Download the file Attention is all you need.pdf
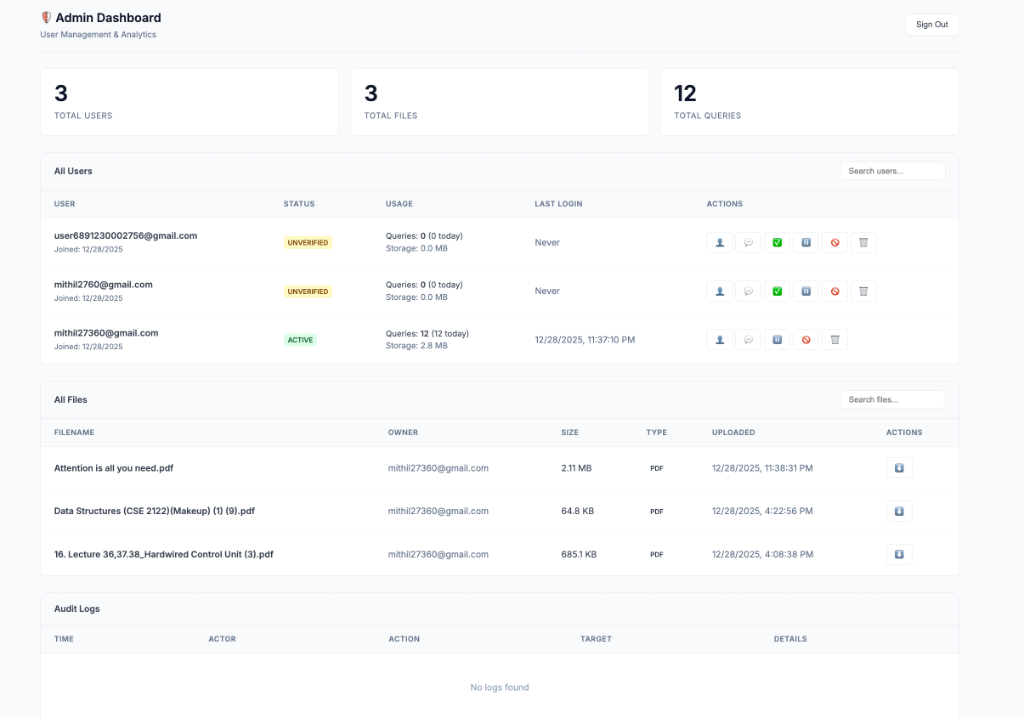The height and width of the screenshot is (719, 1024). [x=898, y=467]
